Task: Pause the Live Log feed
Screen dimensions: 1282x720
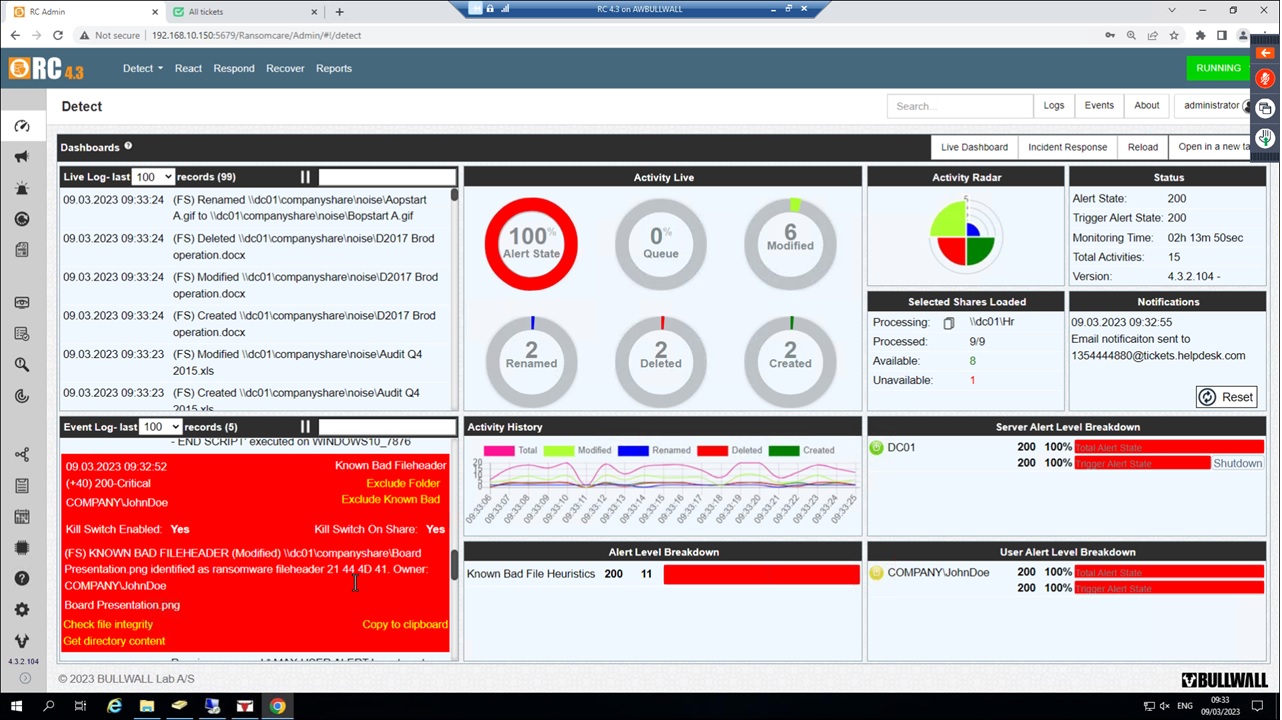Action: point(305,177)
